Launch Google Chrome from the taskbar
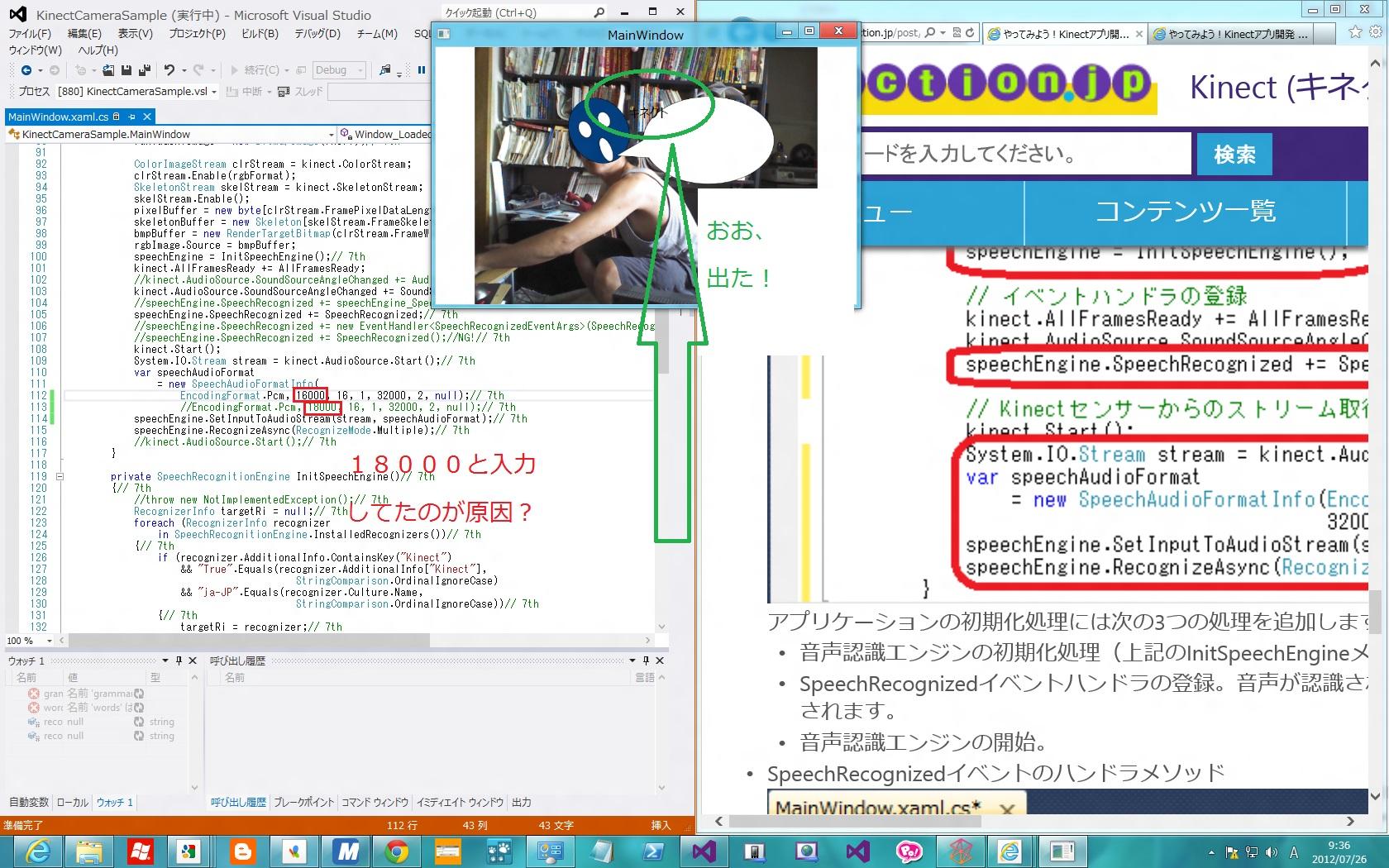Image resolution: width=1389 pixels, height=868 pixels. click(x=397, y=851)
